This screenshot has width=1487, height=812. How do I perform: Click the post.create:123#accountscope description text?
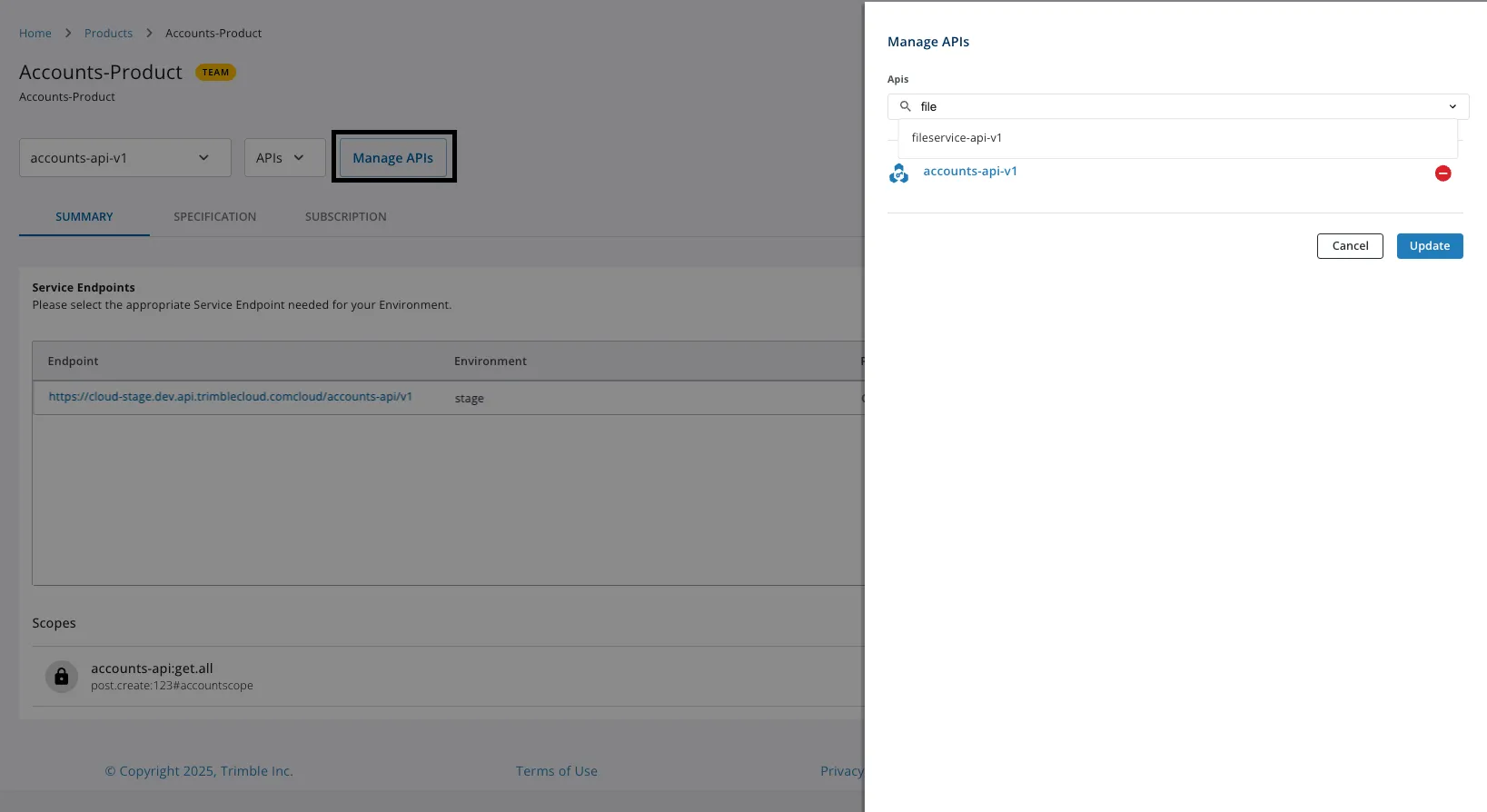point(172,686)
